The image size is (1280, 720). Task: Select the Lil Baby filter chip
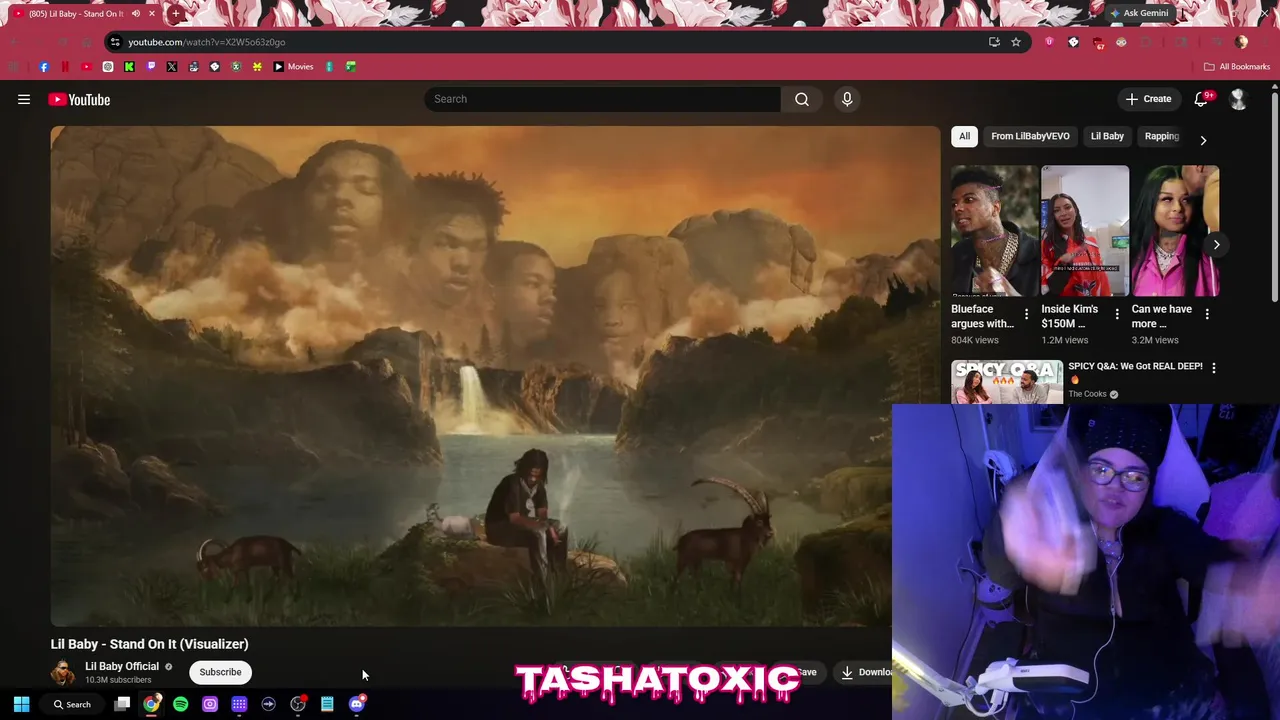pos(1107,136)
